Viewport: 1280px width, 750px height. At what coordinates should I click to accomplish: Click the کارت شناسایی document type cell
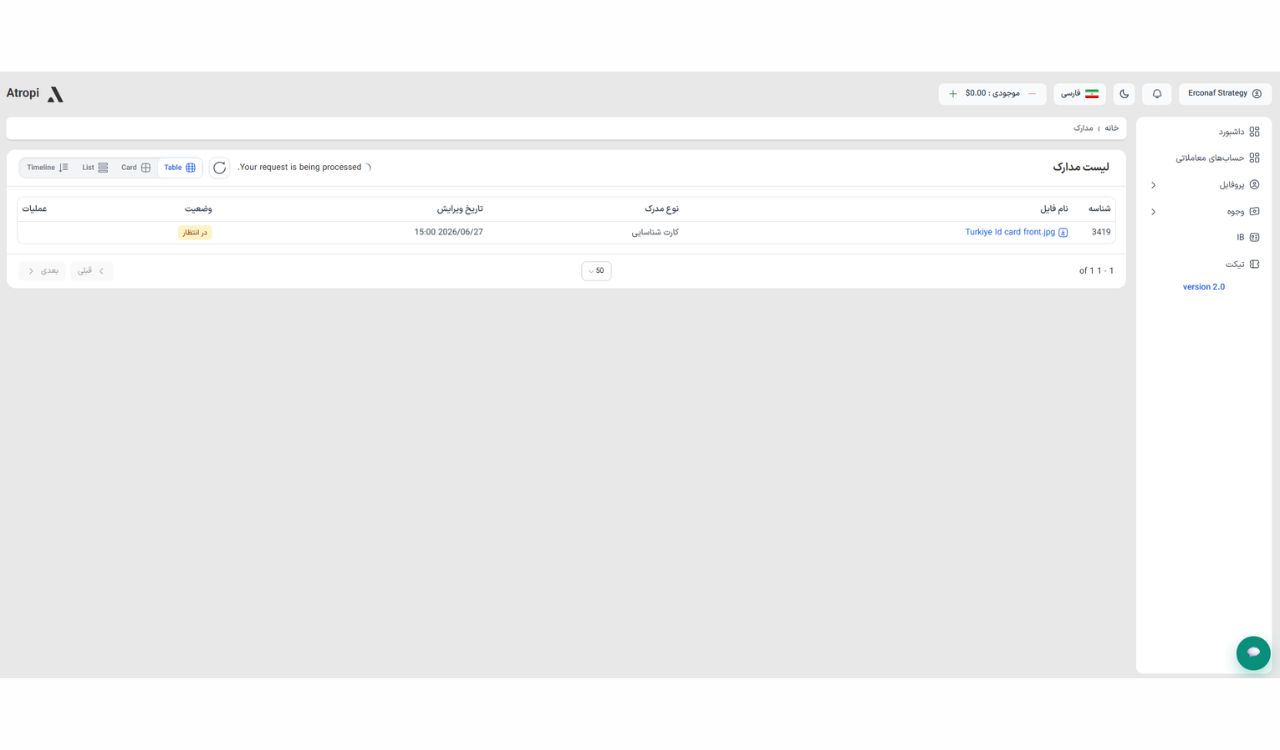click(655, 233)
